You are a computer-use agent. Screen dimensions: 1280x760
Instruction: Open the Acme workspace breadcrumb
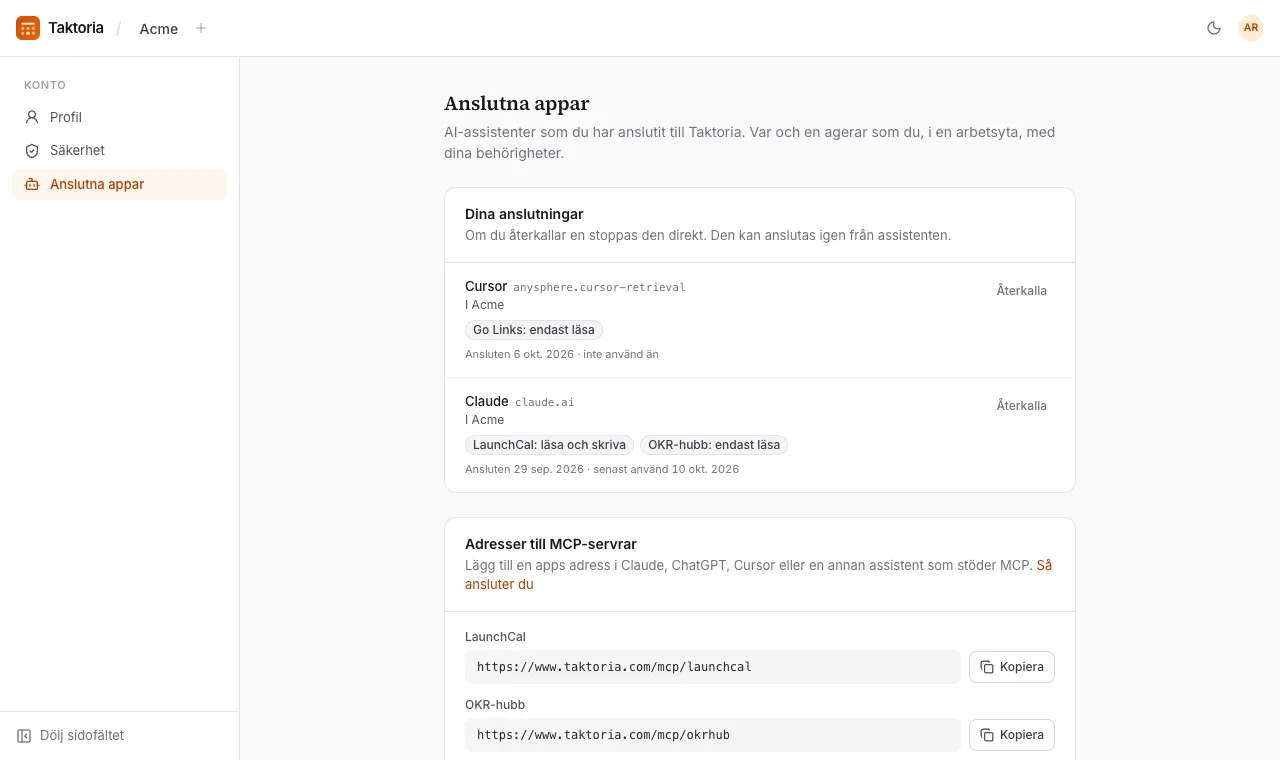pos(159,28)
